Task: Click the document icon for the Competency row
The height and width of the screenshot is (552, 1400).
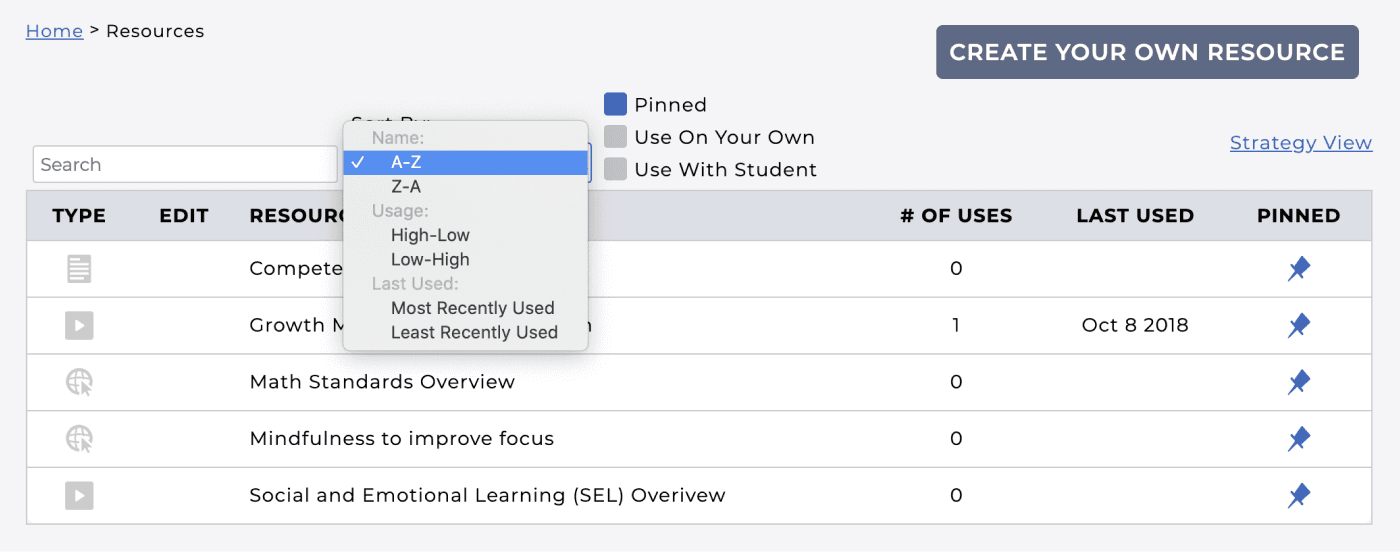Action: click(79, 268)
